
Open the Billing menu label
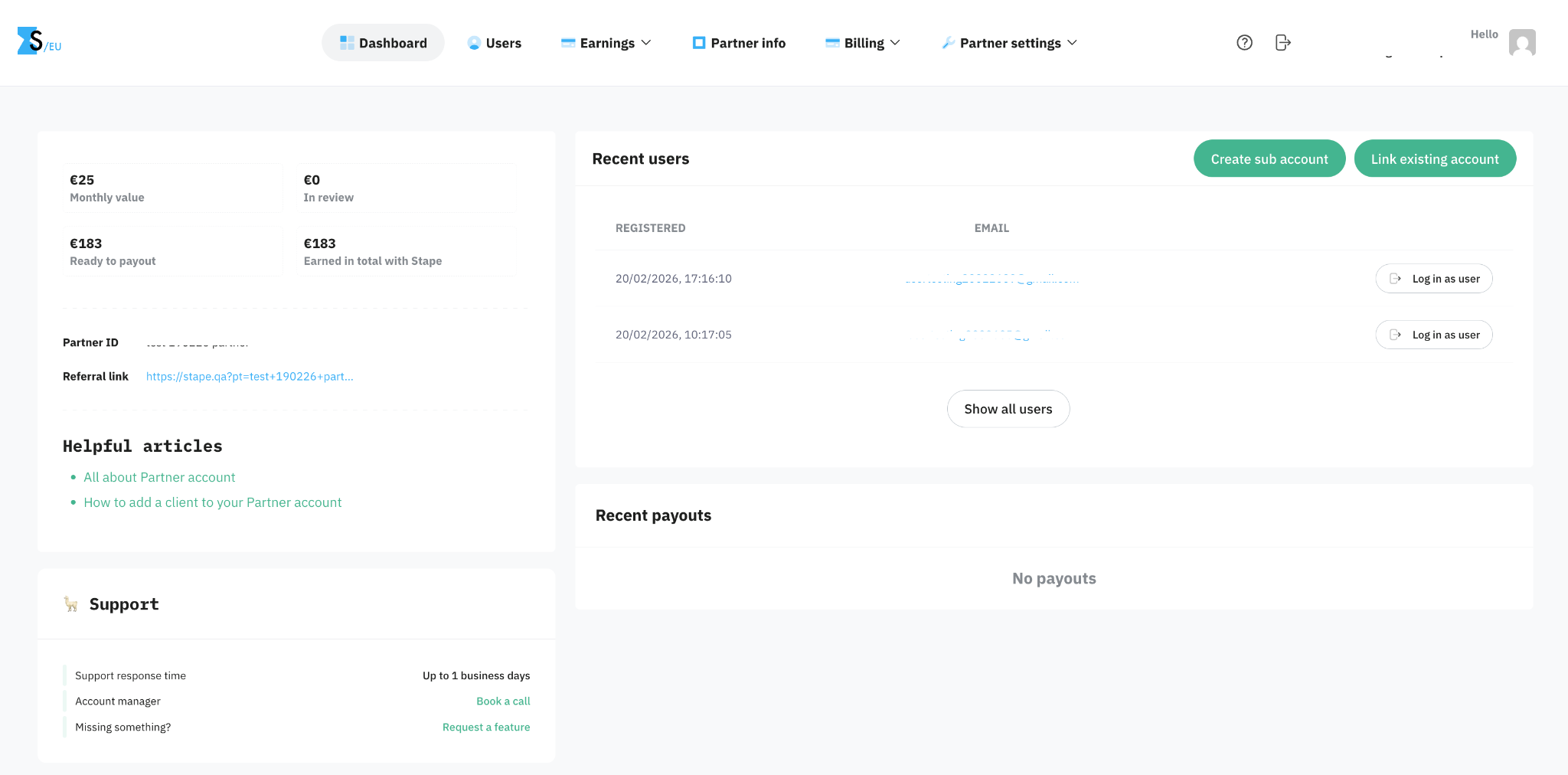(864, 43)
